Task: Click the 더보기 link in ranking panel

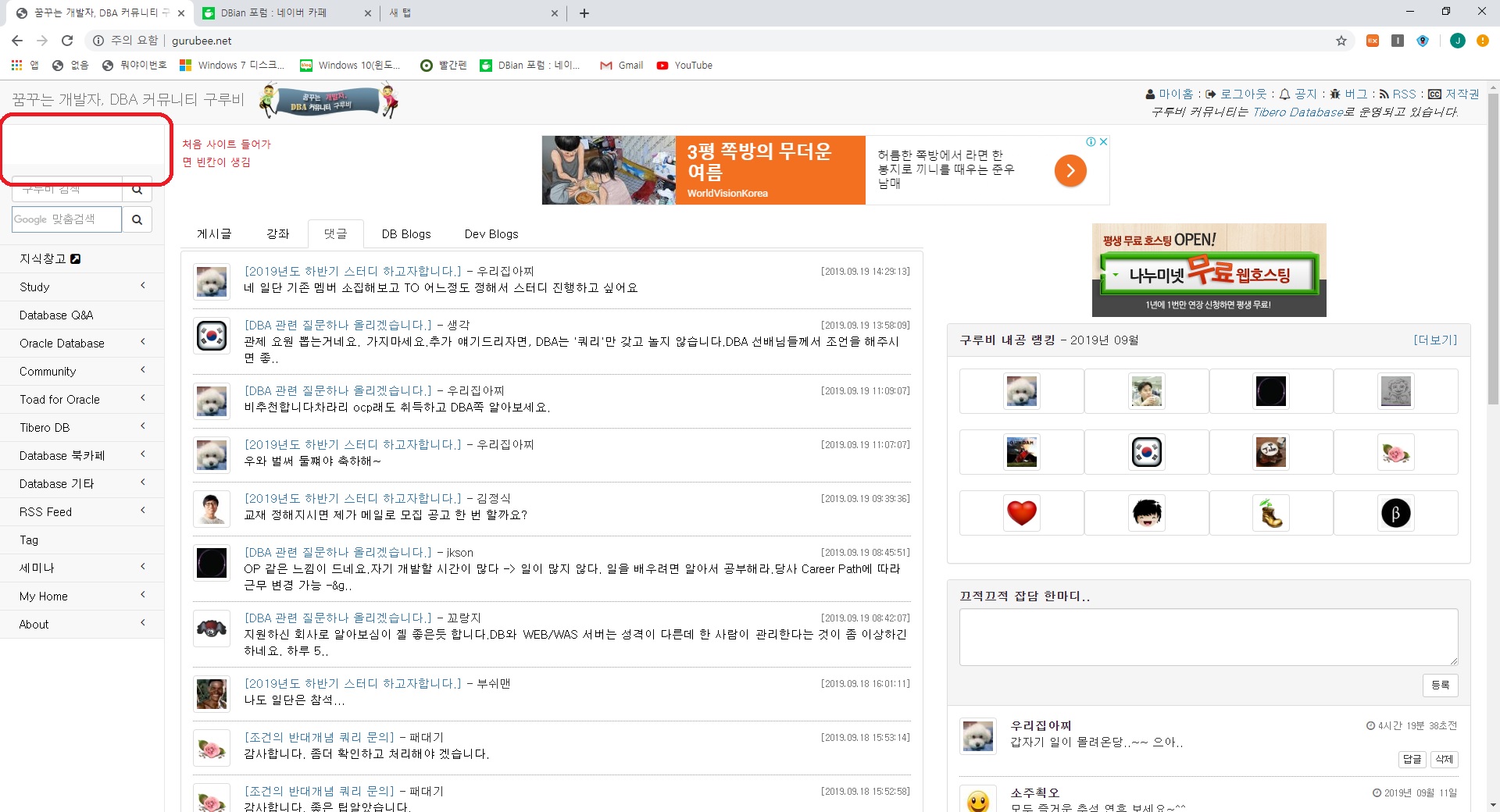Action: click(1435, 340)
